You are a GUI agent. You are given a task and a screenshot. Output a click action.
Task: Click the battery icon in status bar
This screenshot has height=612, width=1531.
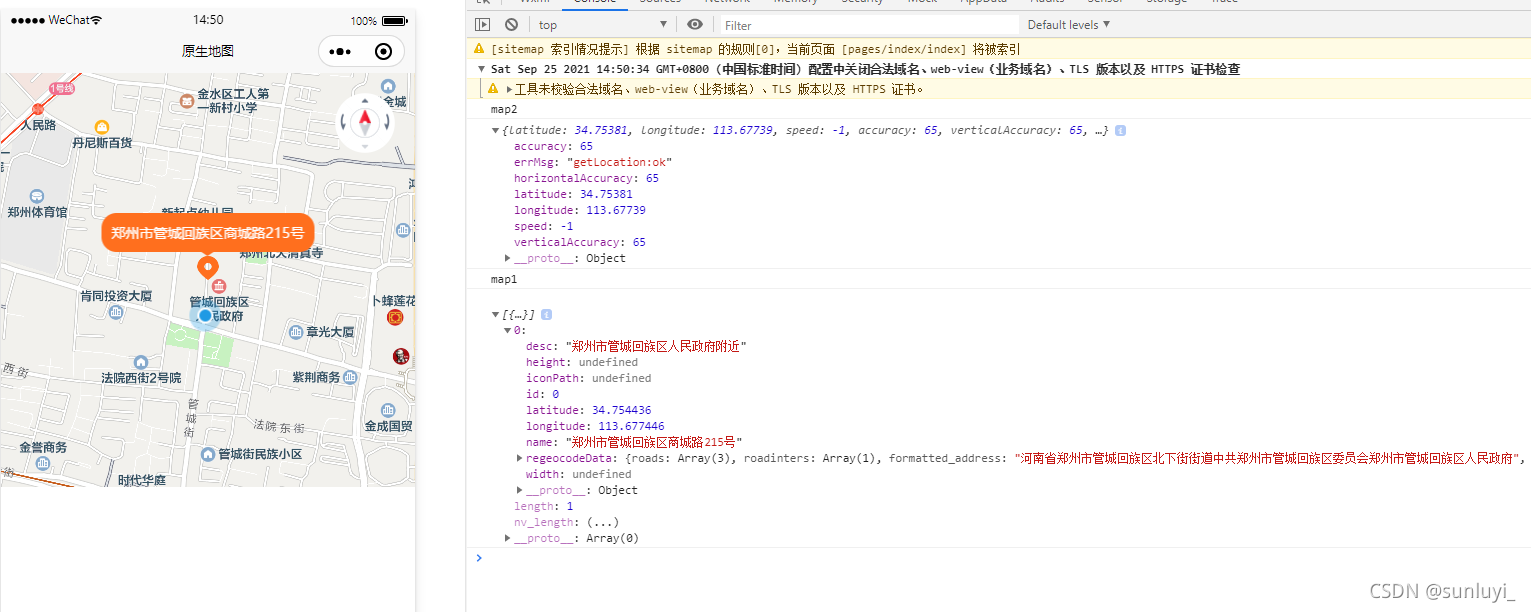point(394,20)
